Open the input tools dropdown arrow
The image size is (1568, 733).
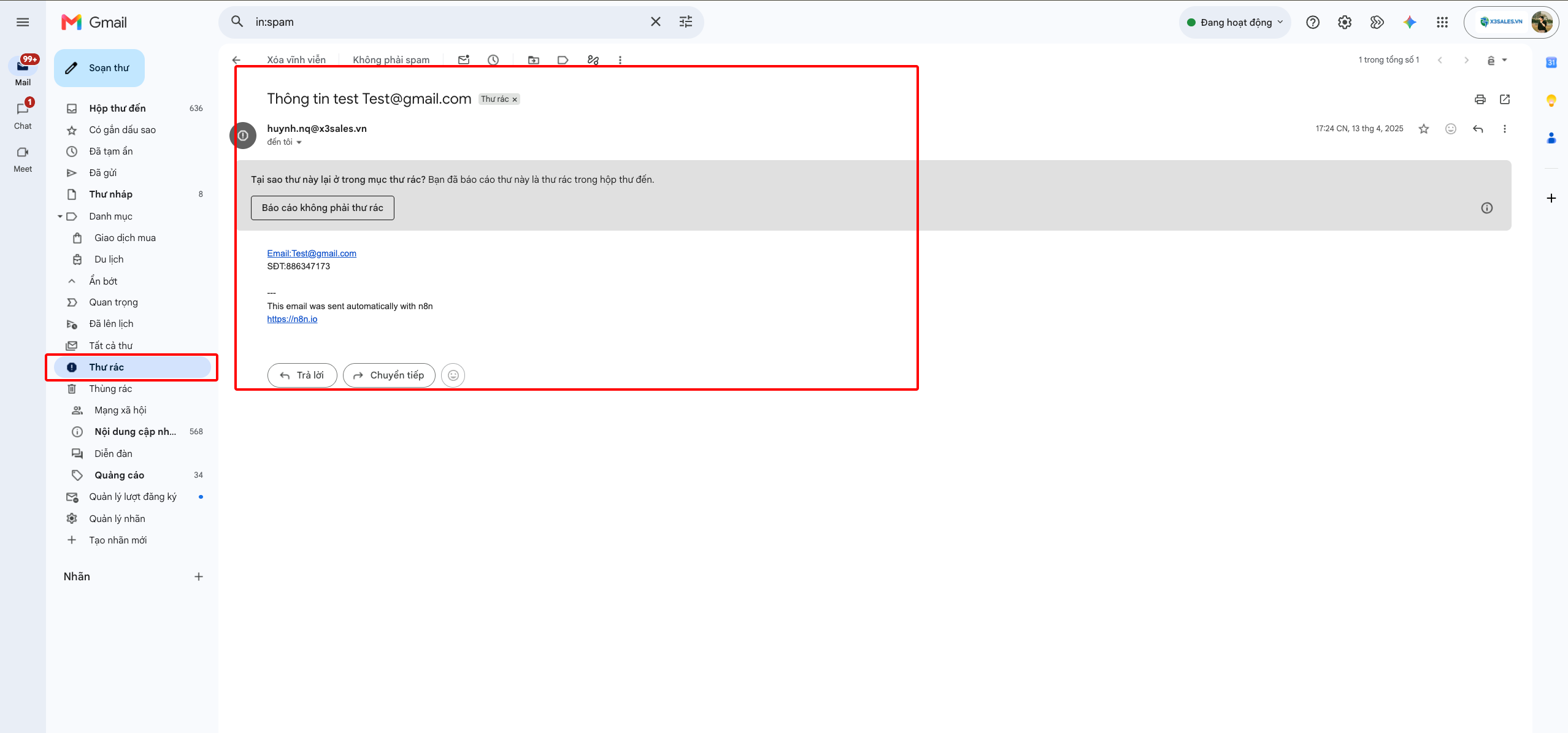[1504, 60]
